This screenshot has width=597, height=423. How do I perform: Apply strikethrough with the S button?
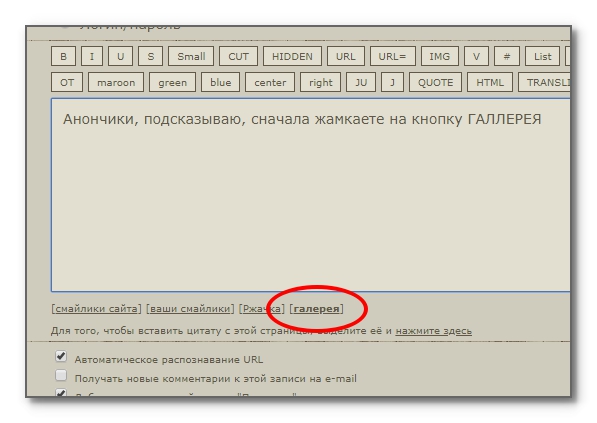click(x=150, y=56)
